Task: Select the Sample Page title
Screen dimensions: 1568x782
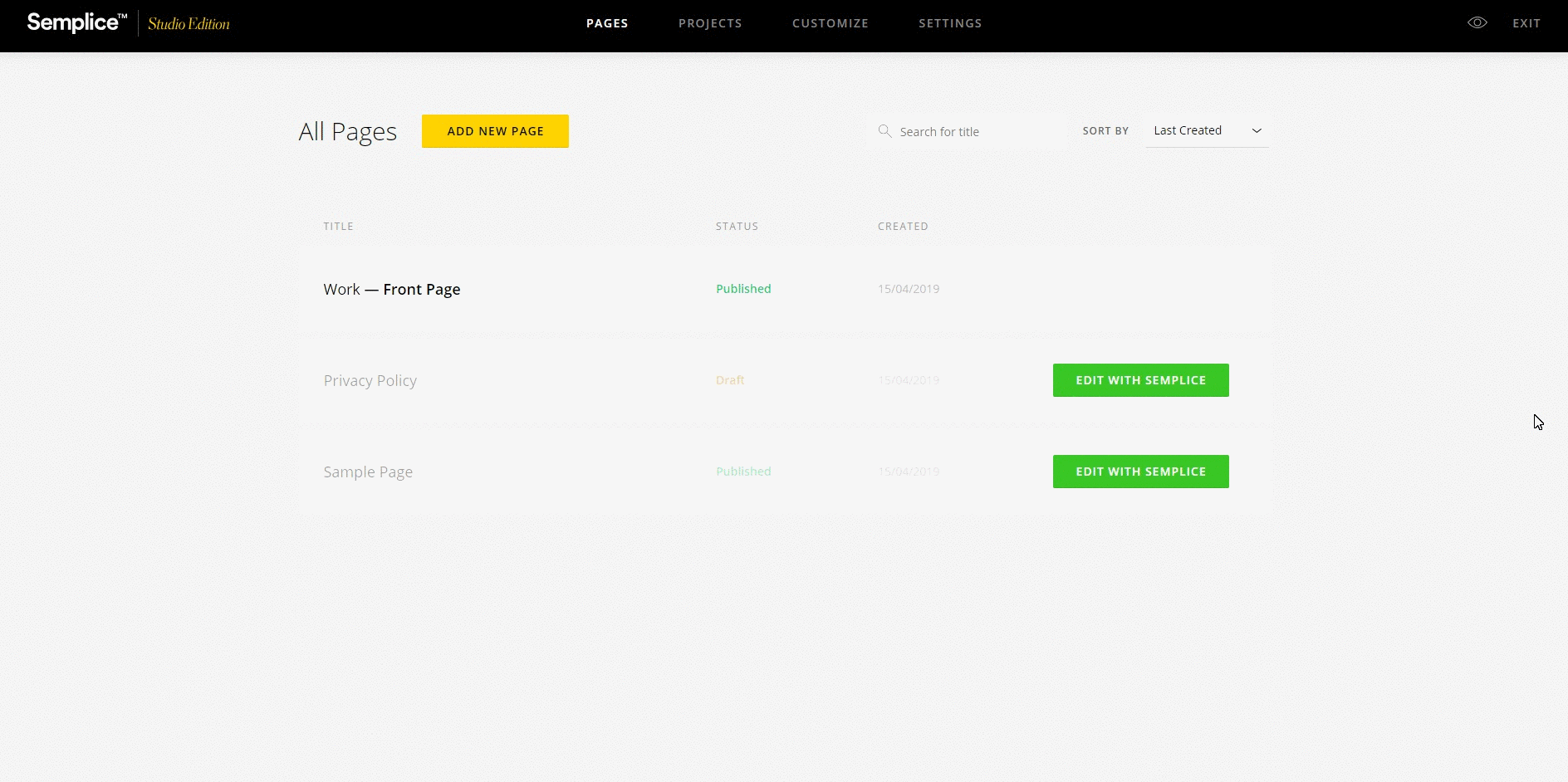Action: (368, 472)
